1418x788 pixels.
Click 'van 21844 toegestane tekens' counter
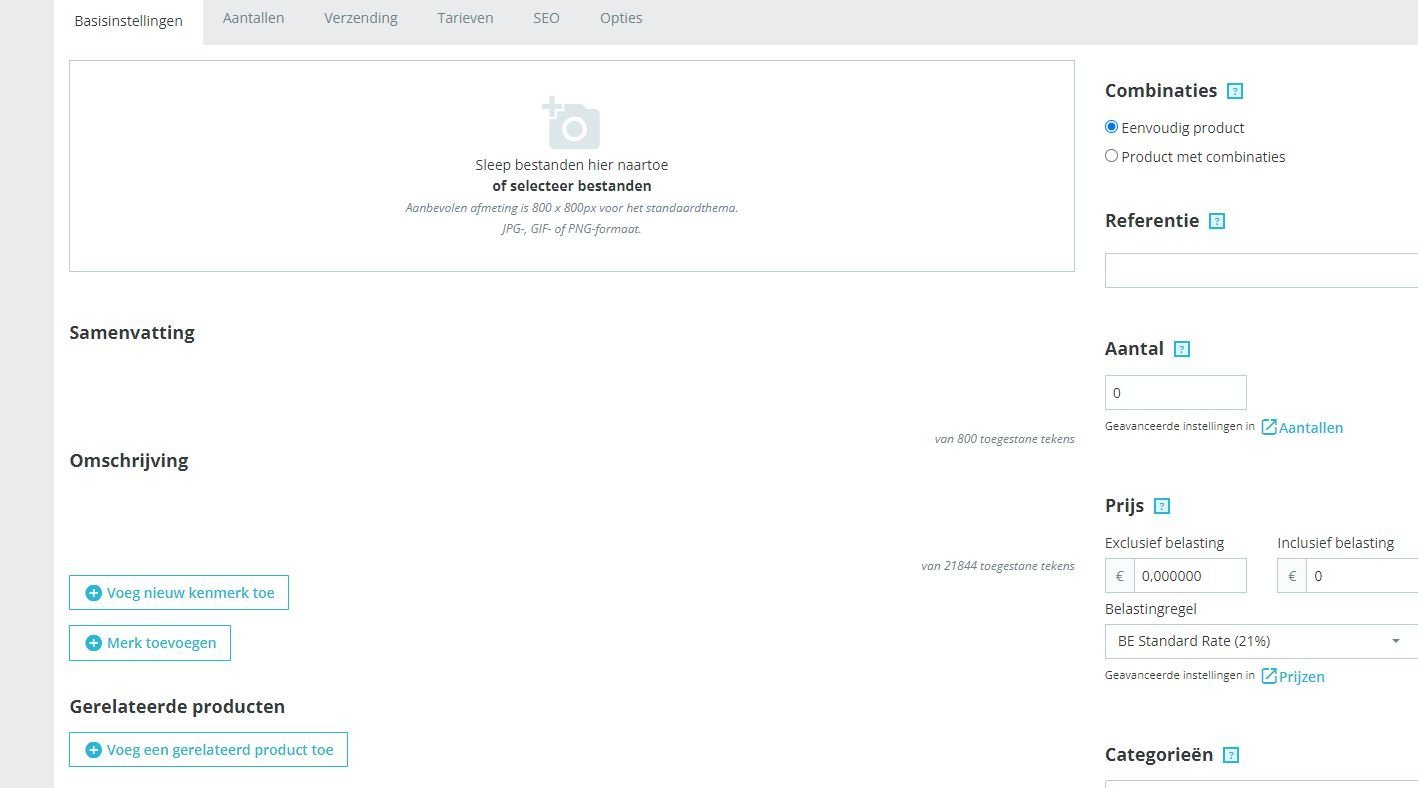(x=998, y=566)
